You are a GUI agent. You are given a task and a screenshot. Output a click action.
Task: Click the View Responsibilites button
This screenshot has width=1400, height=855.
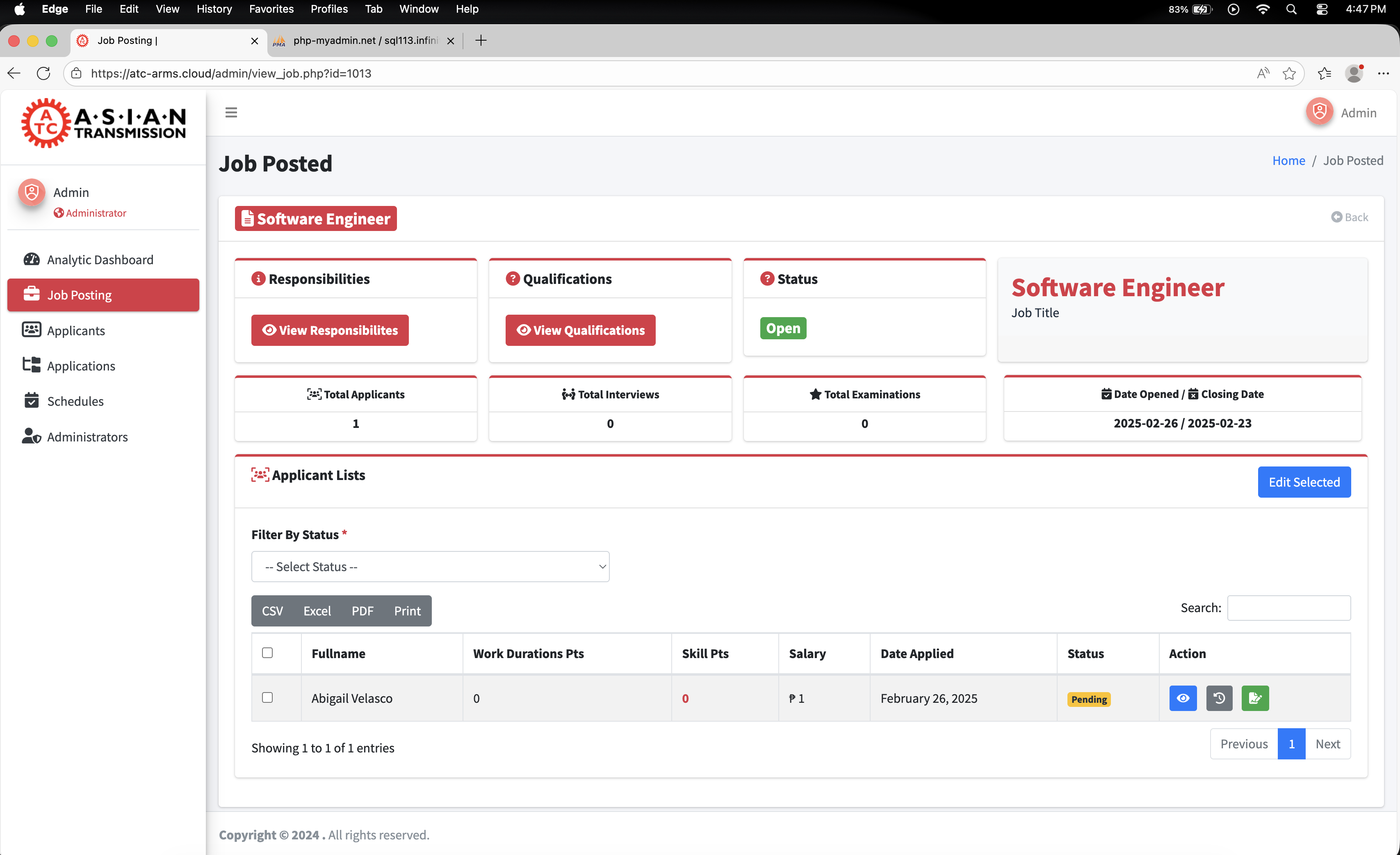(x=330, y=330)
